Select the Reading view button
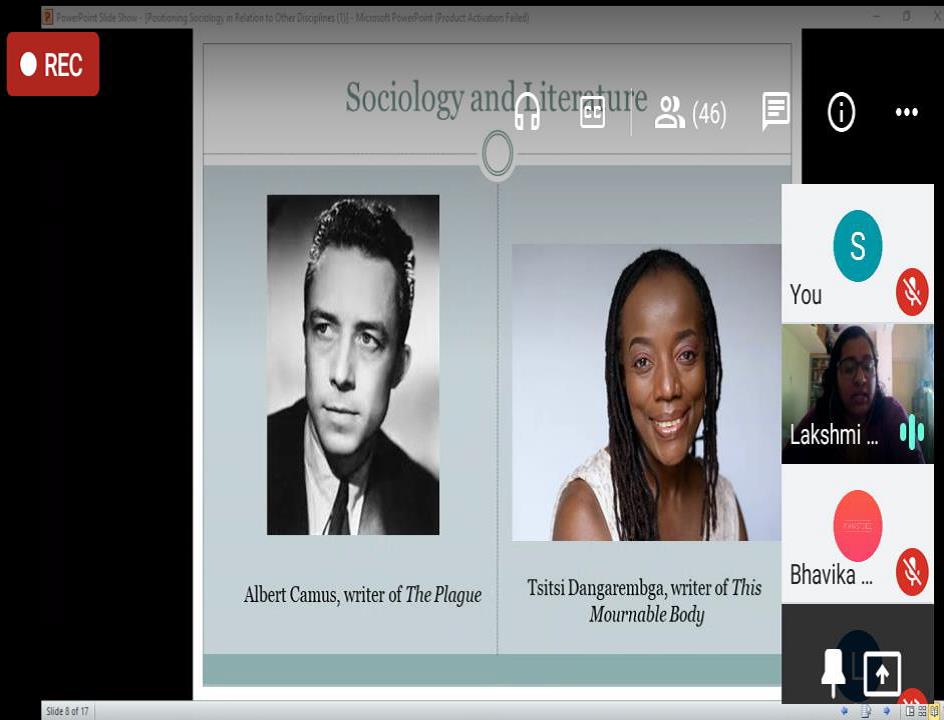944x720 pixels. point(935,711)
